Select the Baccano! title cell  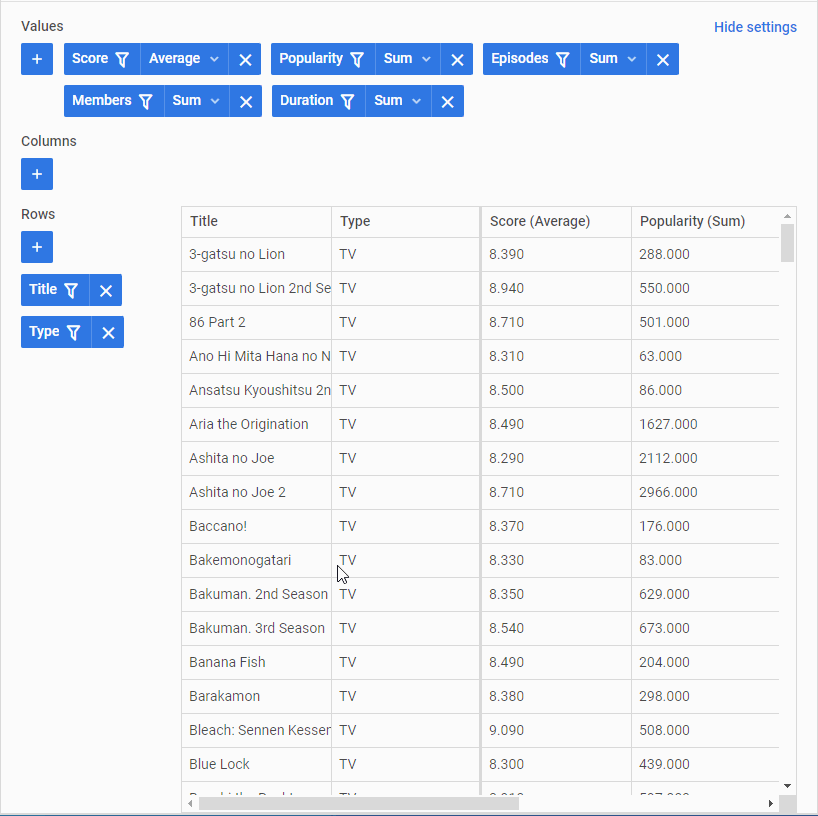[x=256, y=526]
